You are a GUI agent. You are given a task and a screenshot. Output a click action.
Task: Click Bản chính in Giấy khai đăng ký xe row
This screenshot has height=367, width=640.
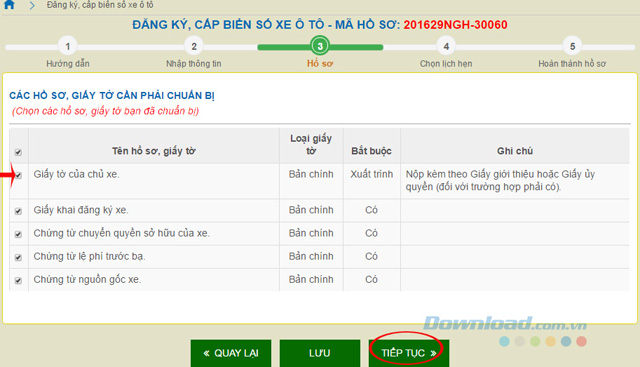tap(311, 210)
